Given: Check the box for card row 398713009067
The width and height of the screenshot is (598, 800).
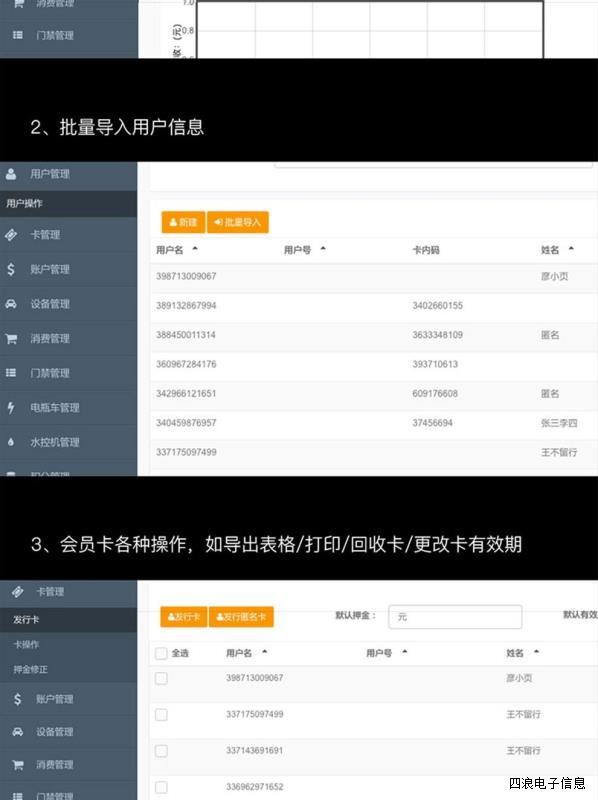Looking at the screenshot, I should [161, 678].
